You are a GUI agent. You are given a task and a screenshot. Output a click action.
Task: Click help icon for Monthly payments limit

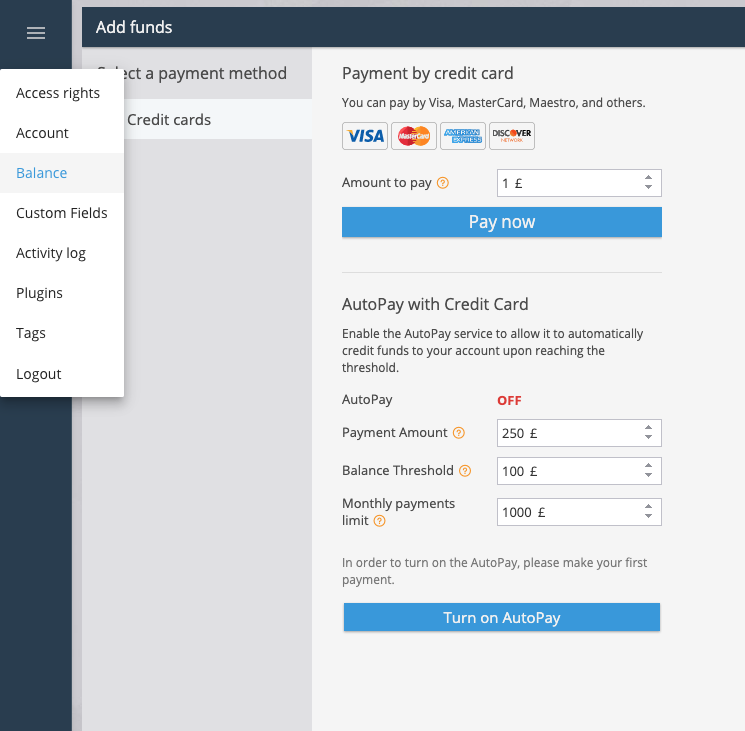click(x=380, y=521)
